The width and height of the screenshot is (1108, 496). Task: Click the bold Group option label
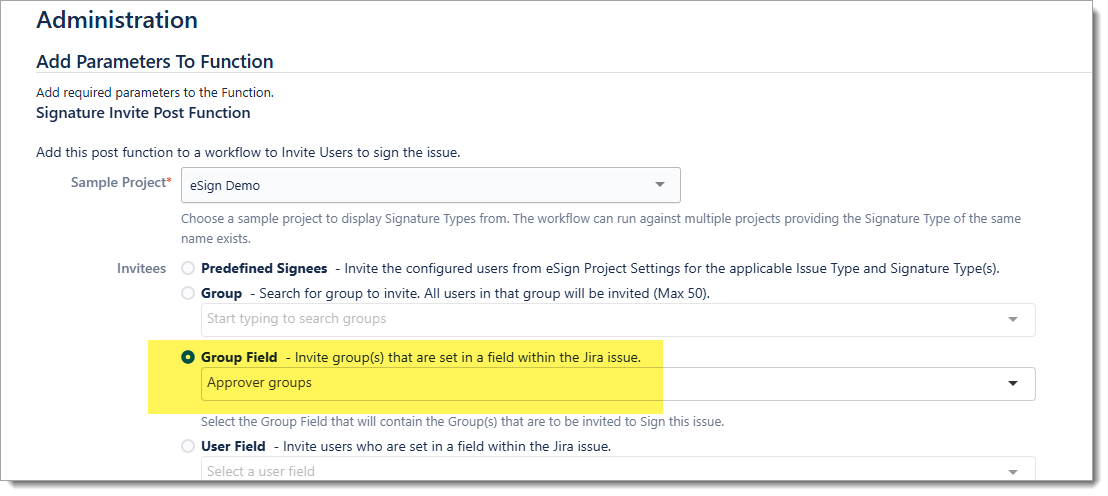pyautogui.click(x=221, y=294)
